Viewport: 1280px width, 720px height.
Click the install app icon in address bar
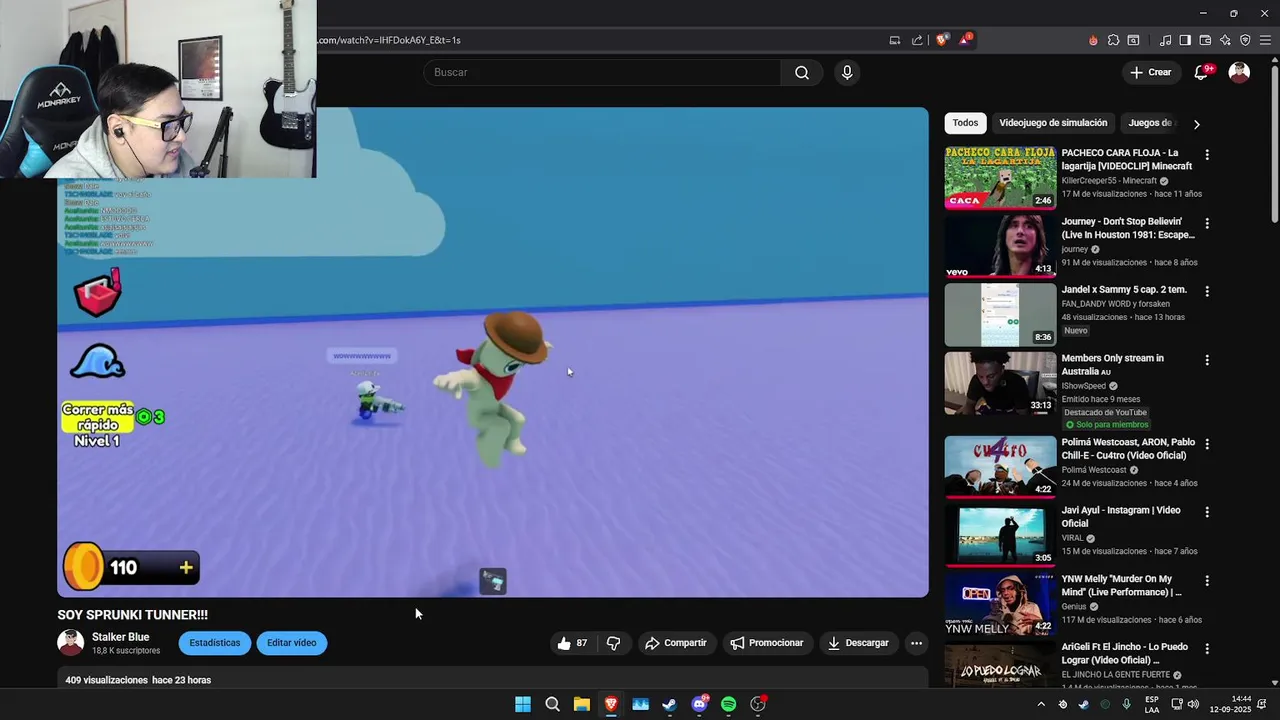[x=895, y=40]
